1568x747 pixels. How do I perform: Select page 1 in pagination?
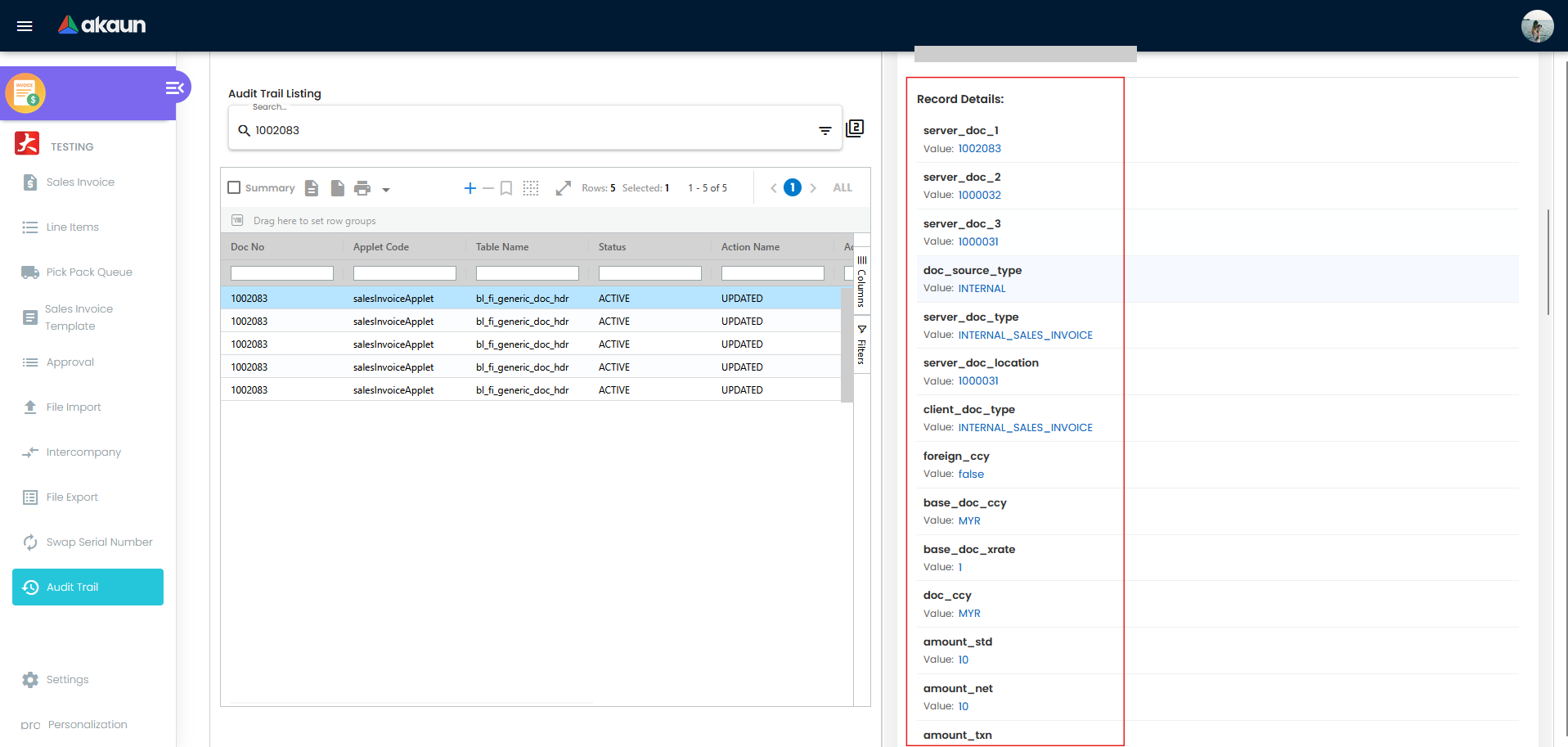pos(793,187)
